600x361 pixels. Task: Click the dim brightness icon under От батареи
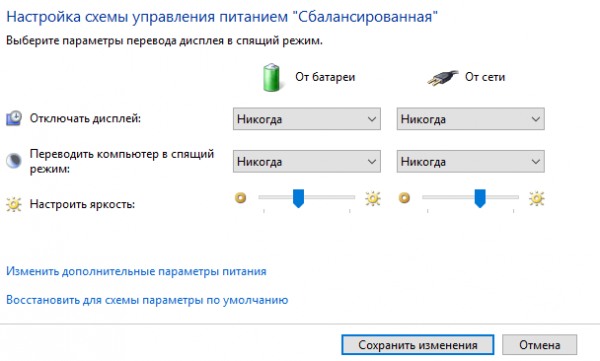pyautogui.click(x=241, y=198)
